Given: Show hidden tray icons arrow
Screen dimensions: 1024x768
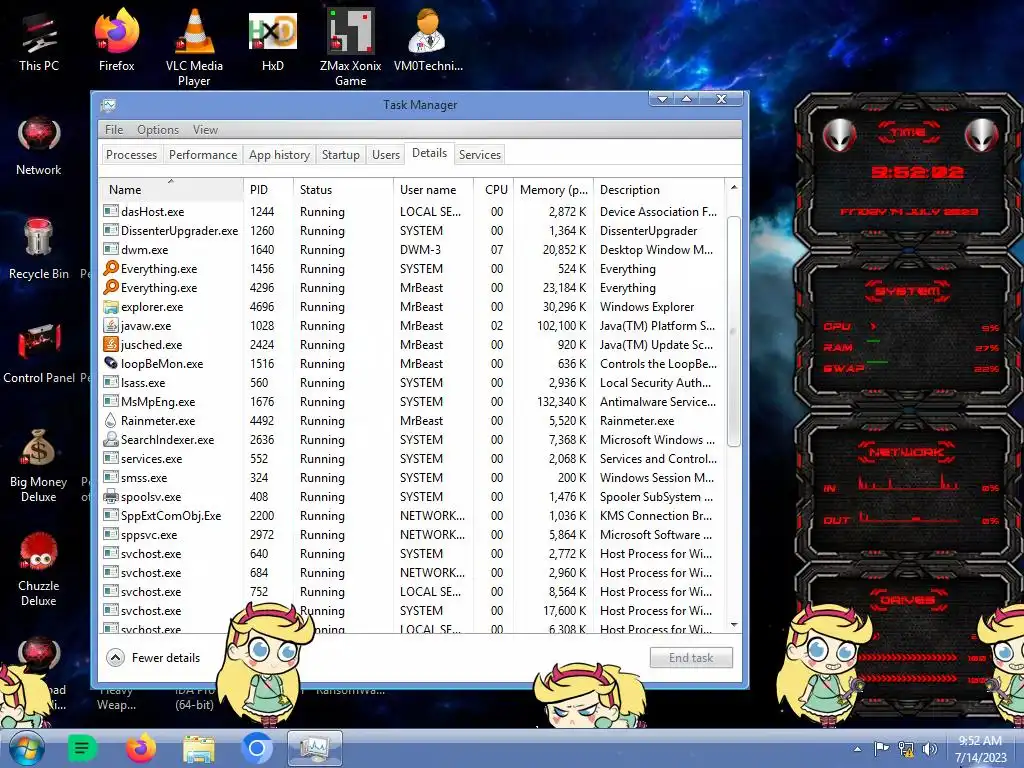Looking at the screenshot, I should click(857, 750).
